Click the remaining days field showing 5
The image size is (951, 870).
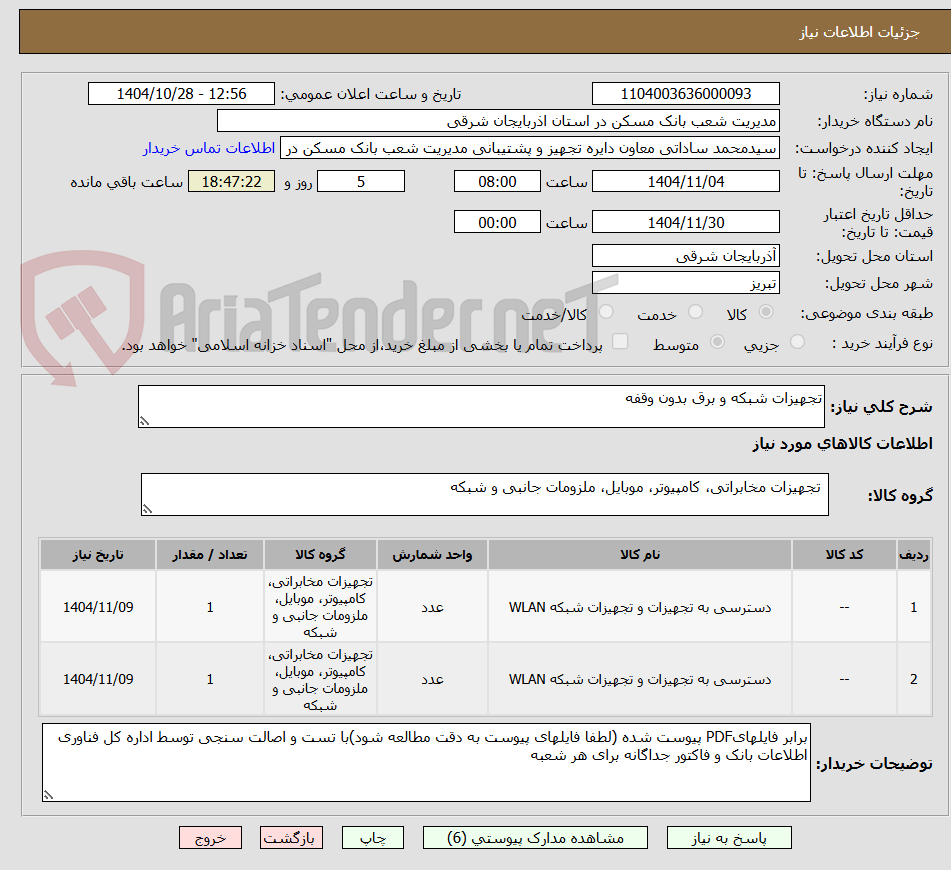pos(361,181)
